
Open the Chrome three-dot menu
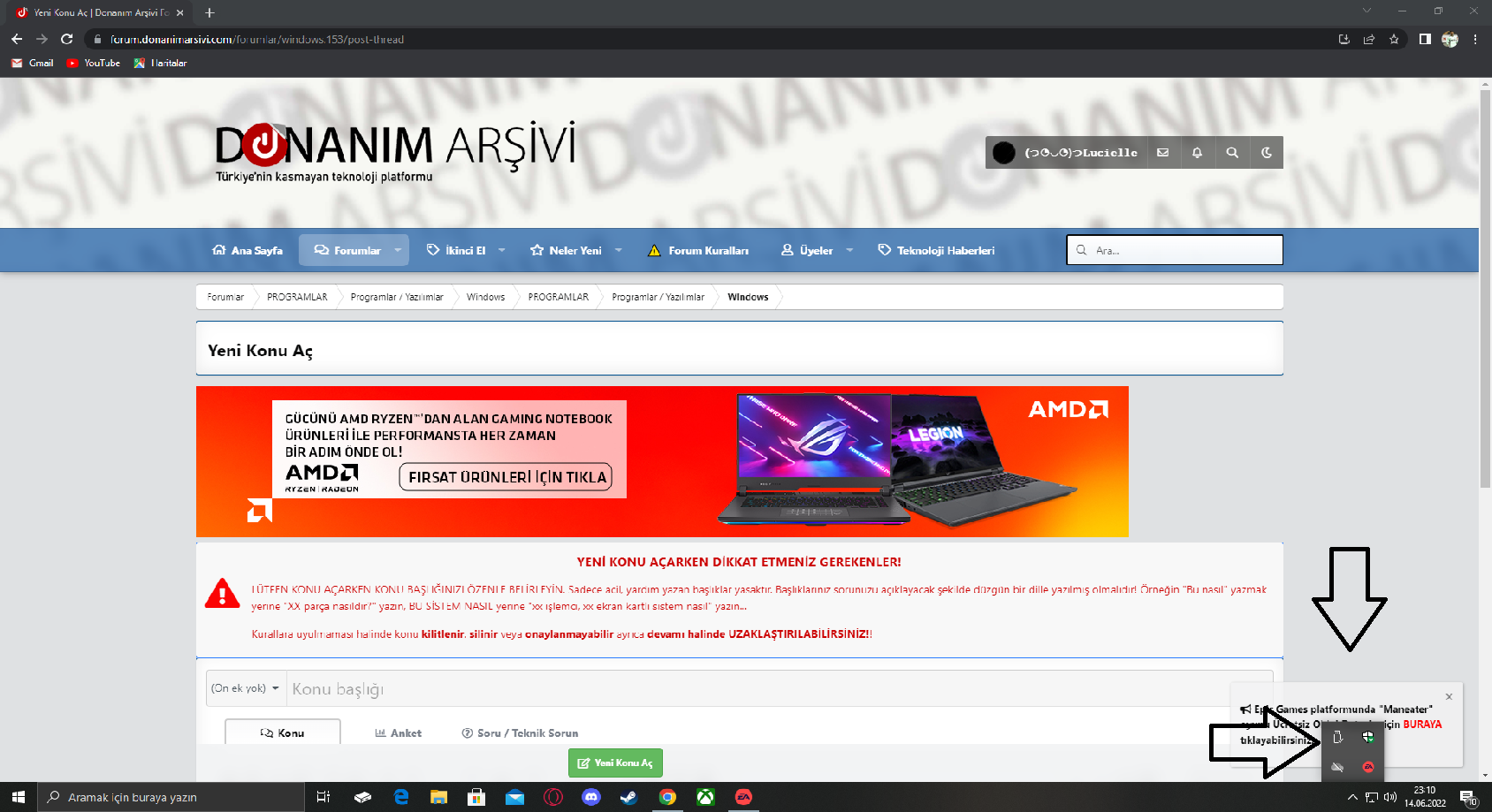coord(1475,39)
